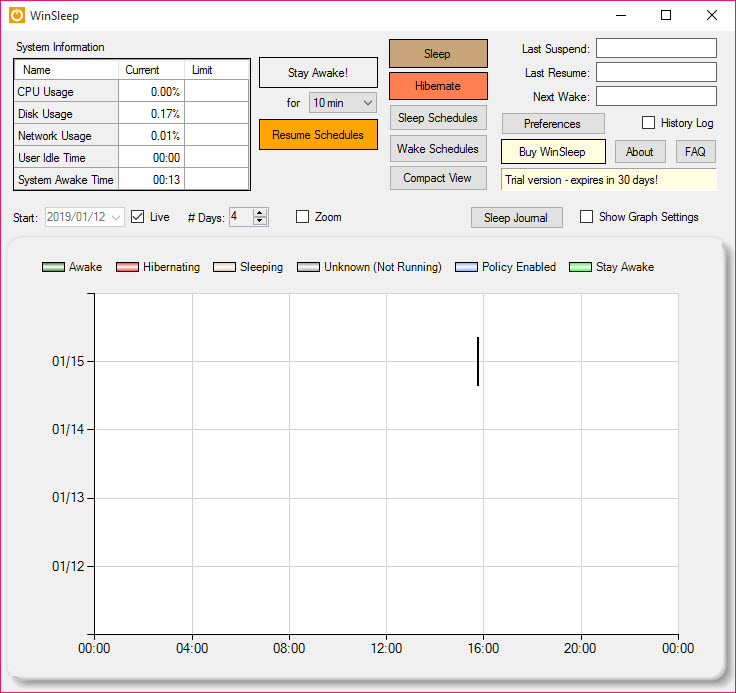Check Show Graph Settings
Screen dimensions: 736x693
pyautogui.click(x=586, y=216)
